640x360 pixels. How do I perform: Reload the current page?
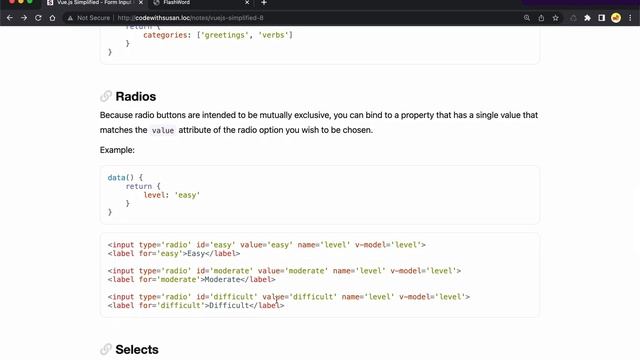(38, 18)
